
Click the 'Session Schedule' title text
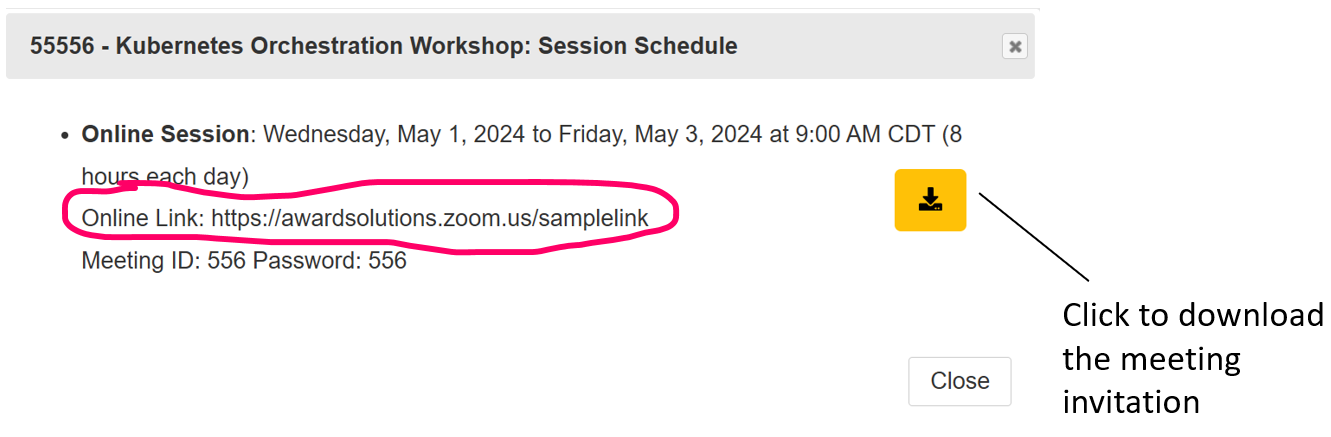[x=635, y=46]
